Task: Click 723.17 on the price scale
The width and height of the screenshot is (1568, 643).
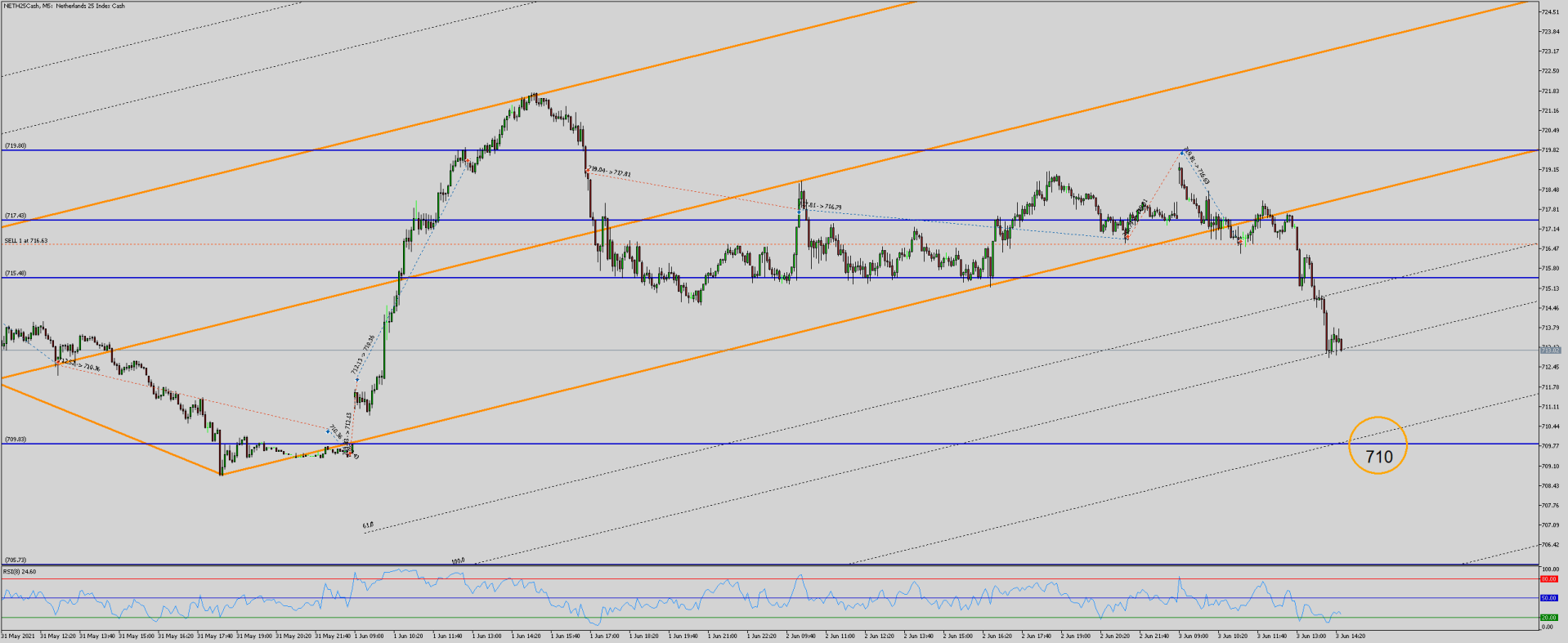Action: [x=1548, y=51]
